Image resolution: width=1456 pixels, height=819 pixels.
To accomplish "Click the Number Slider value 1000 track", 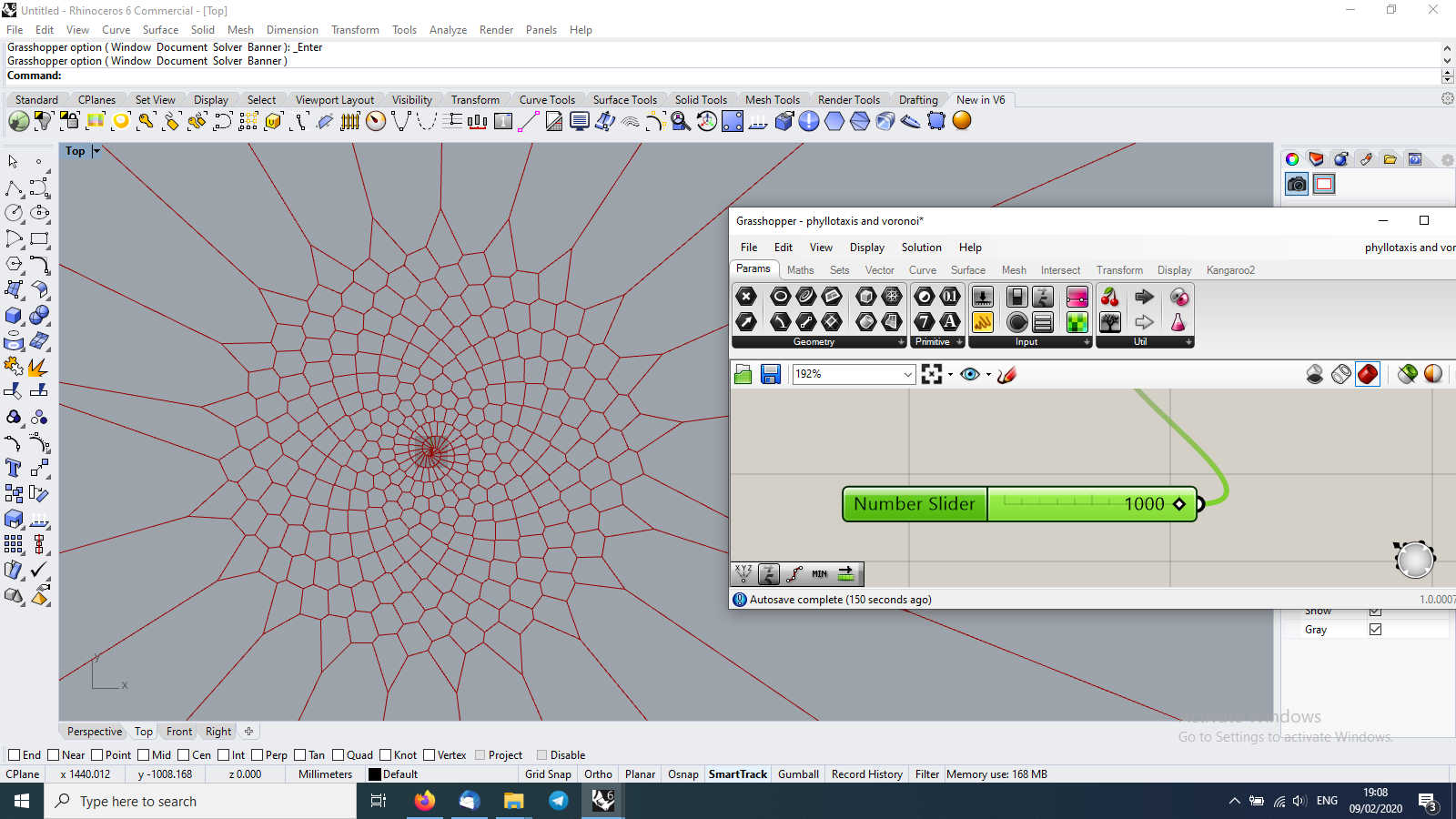I will (1092, 504).
